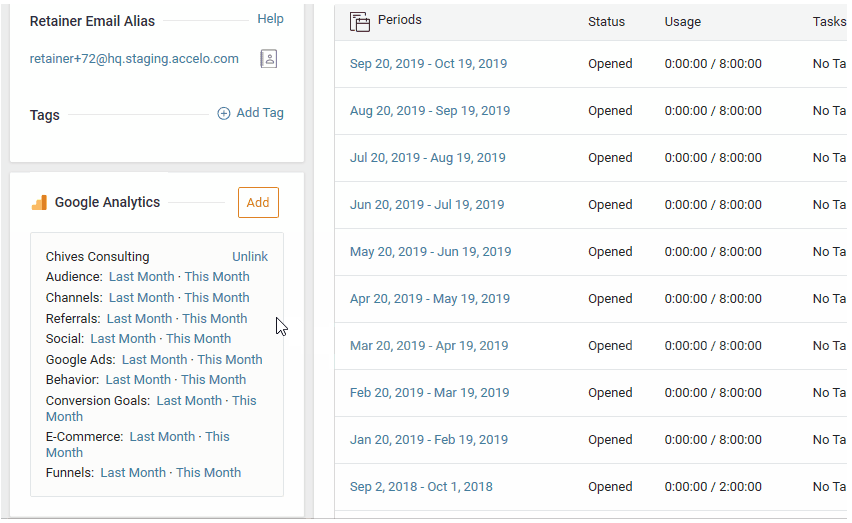
Task: Click the Add button for Google Analytics
Action: 258,203
